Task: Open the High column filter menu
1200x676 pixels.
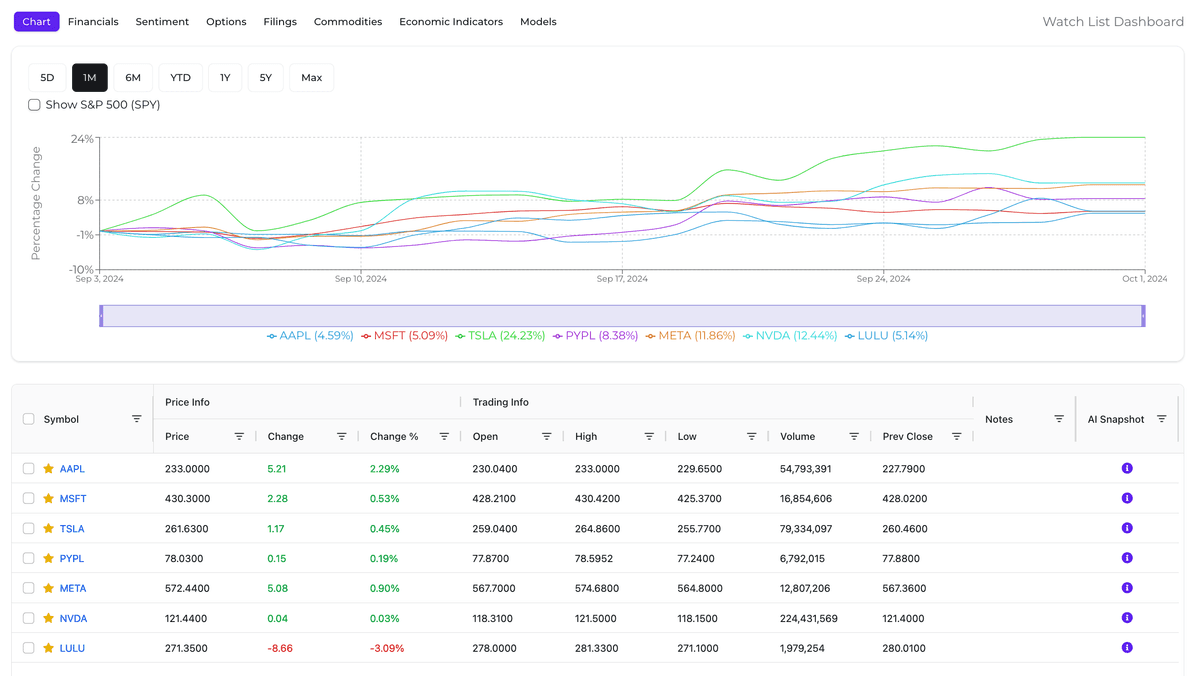Action: point(649,436)
